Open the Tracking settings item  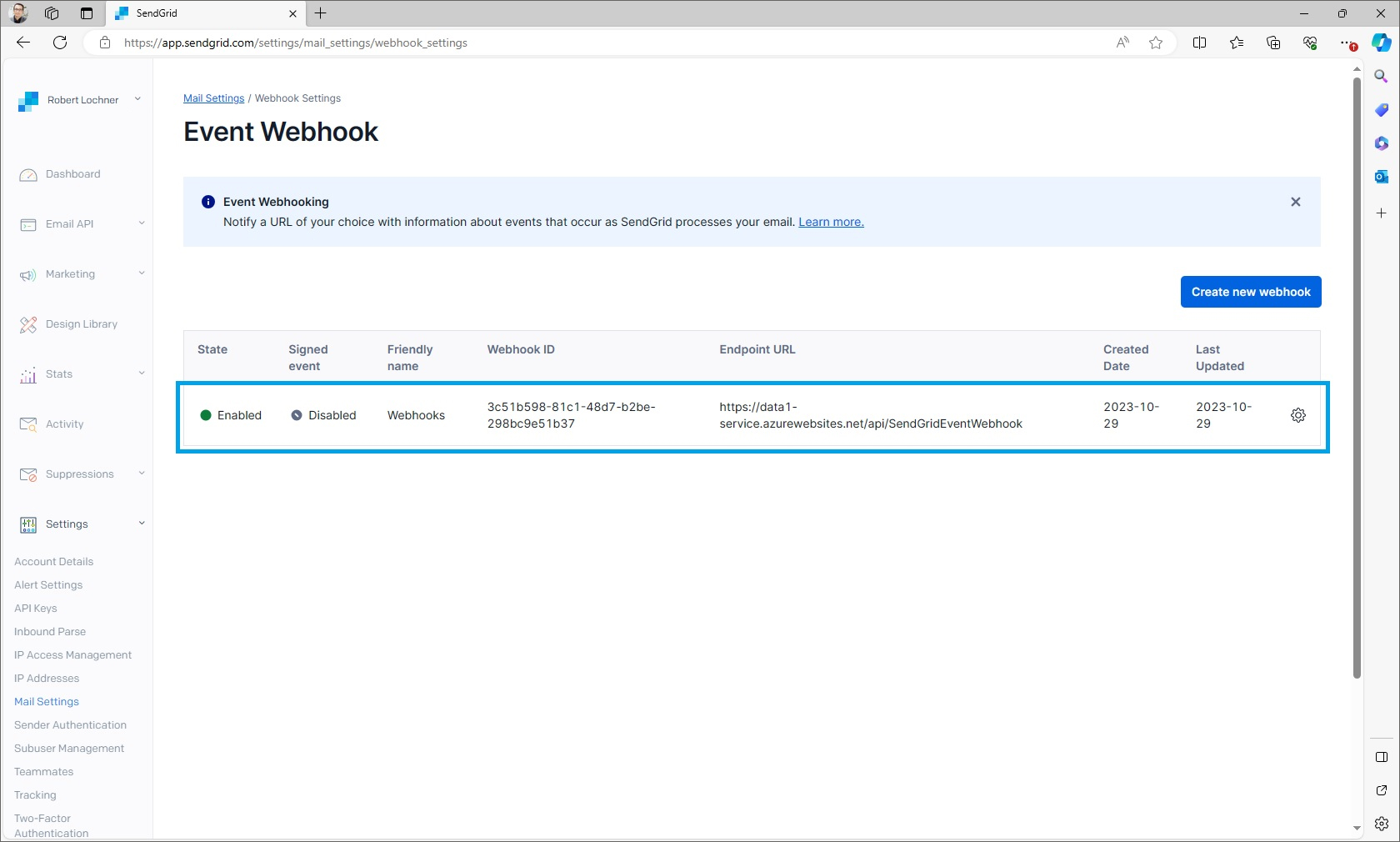[35, 795]
